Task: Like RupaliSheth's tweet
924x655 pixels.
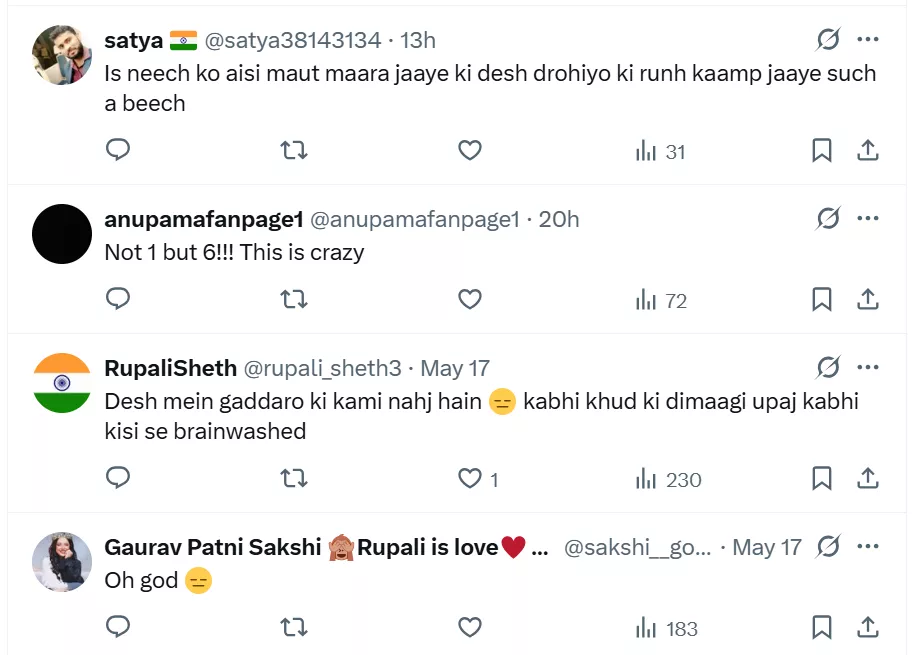Action: [470, 479]
